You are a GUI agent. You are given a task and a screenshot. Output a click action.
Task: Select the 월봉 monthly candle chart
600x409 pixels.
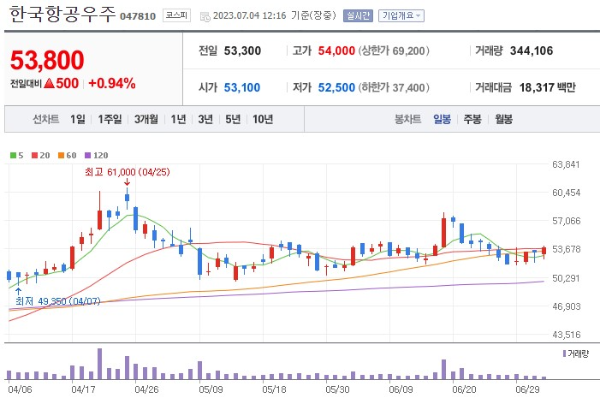pos(504,119)
